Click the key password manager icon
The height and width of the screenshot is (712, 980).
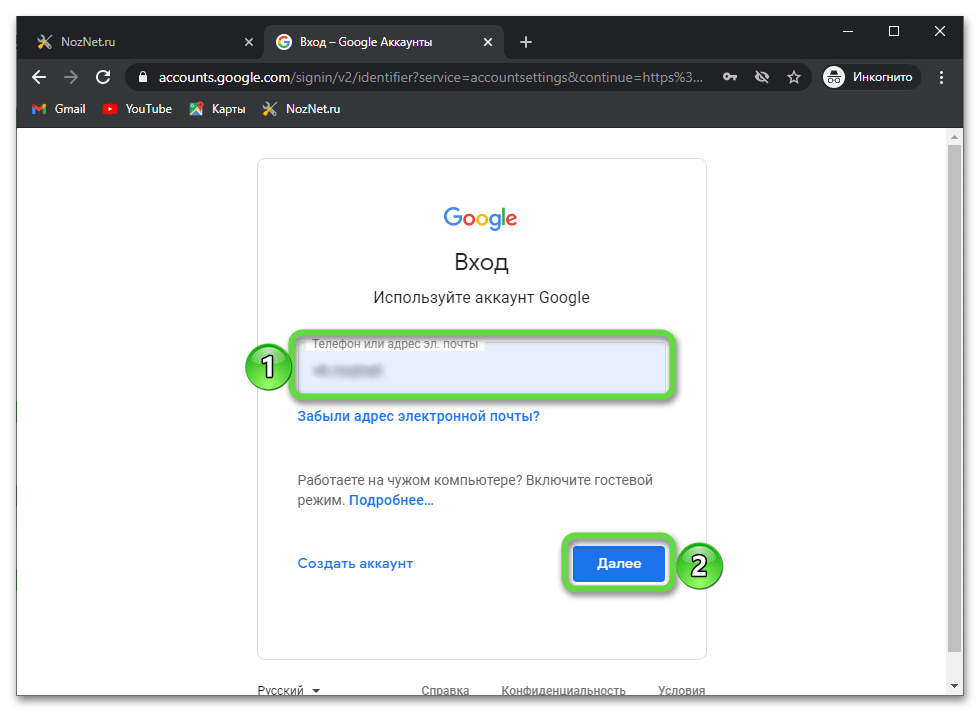point(730,77)
